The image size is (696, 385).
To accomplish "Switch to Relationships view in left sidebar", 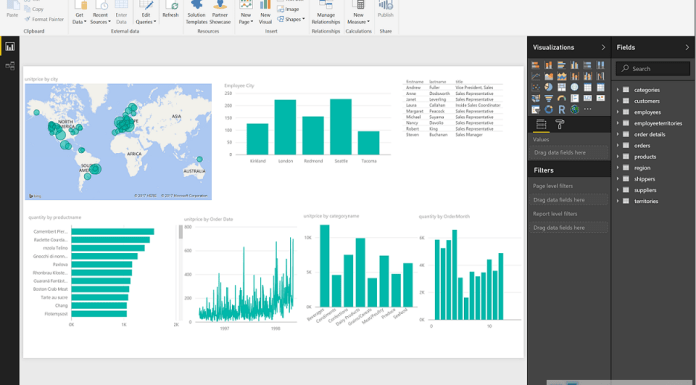I will tap(10, 66).
